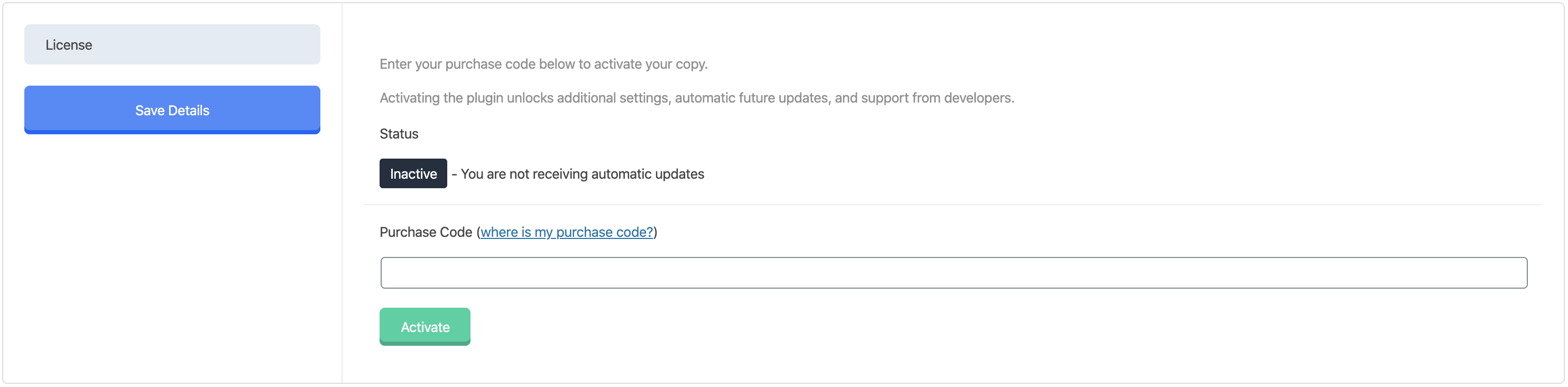The width and height of the screenshot is (1568, 387).
Task: Click the 'Enter your purchase code below' instruction
Action: 543,64
